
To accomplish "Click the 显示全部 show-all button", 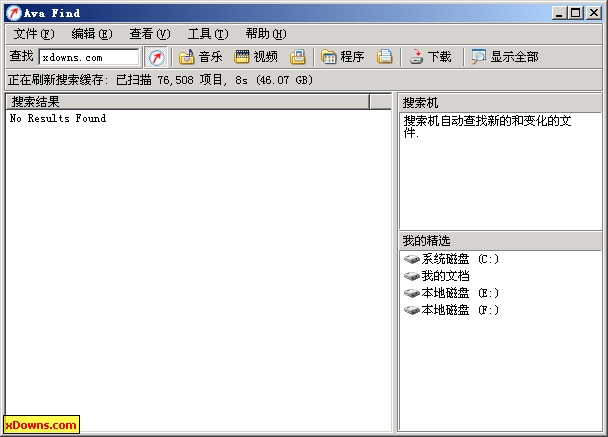I will (505, 57).
